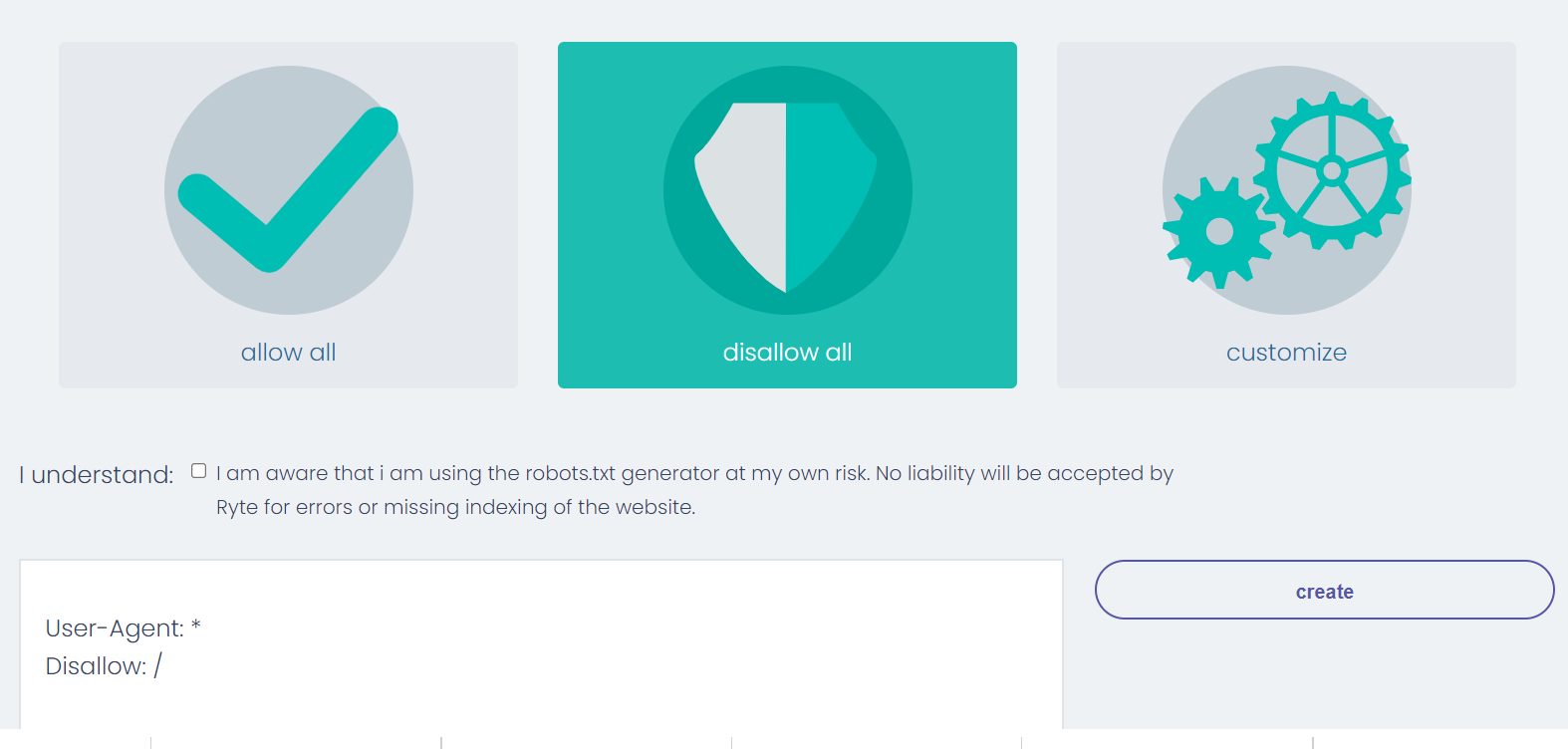1568x749 pixels.
Task: Select the 'allow all' option label
Action: click(289, 353)
